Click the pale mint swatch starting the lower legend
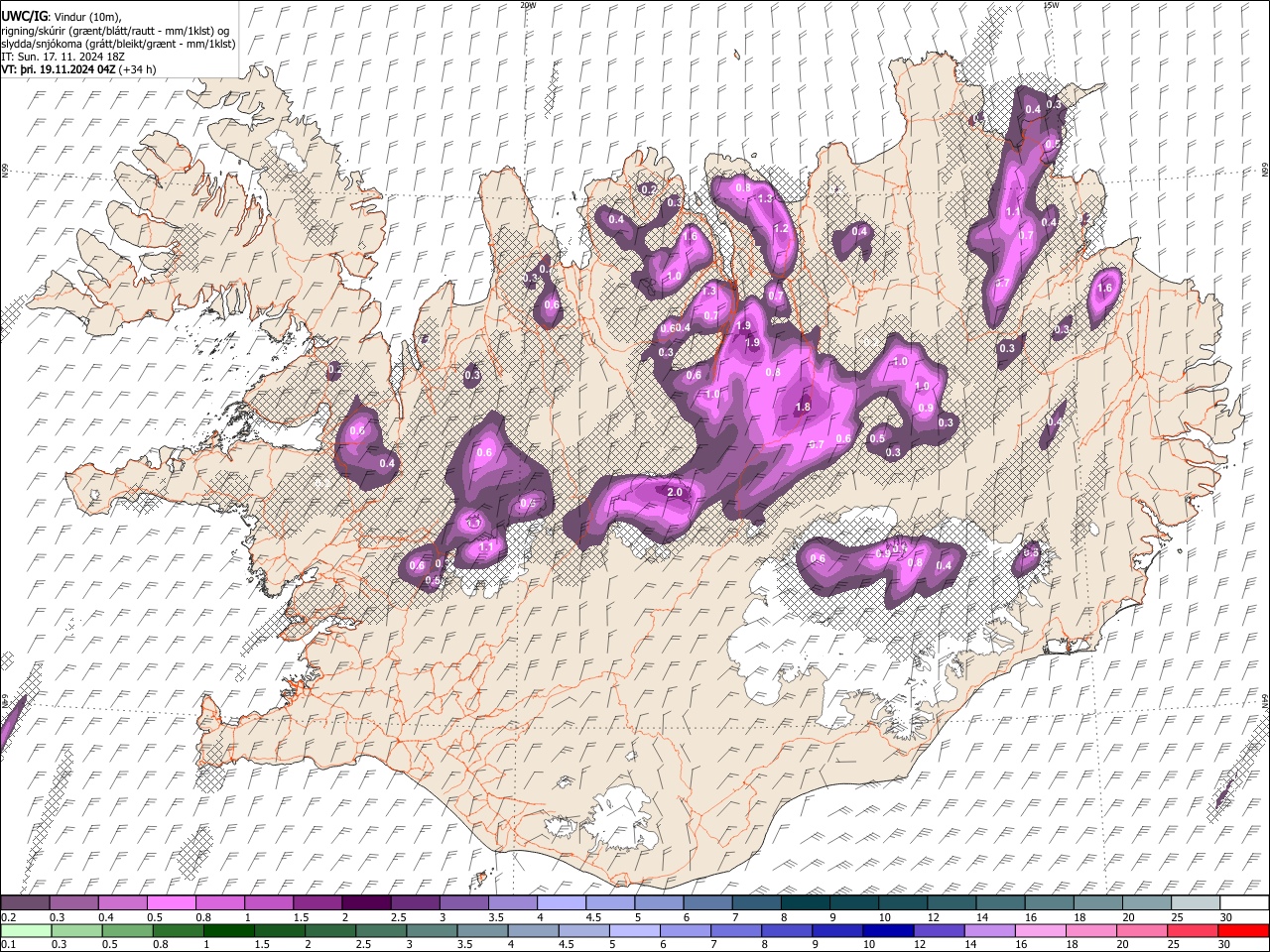 26,931
